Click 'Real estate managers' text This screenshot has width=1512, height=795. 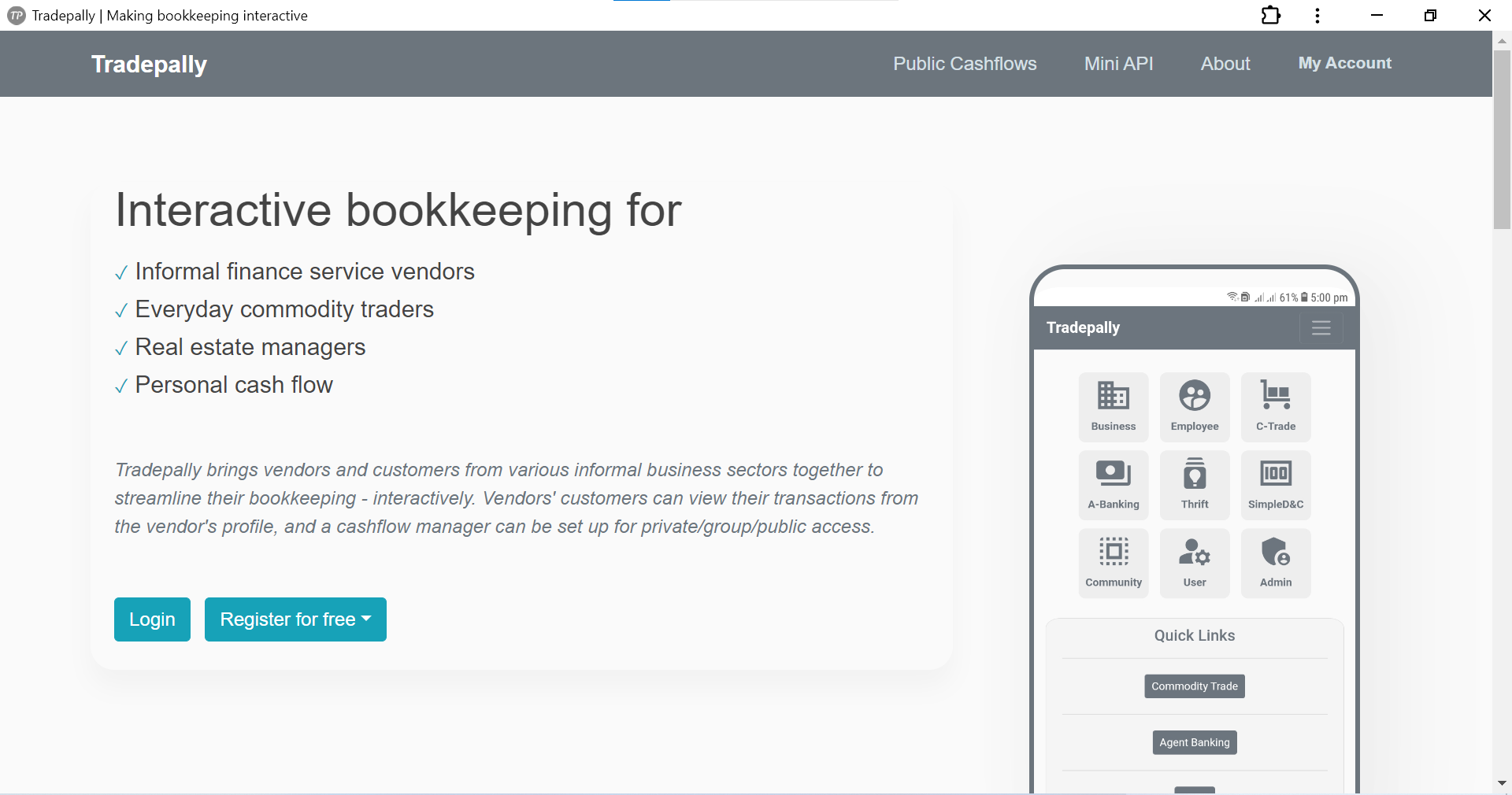pos(250,347)
